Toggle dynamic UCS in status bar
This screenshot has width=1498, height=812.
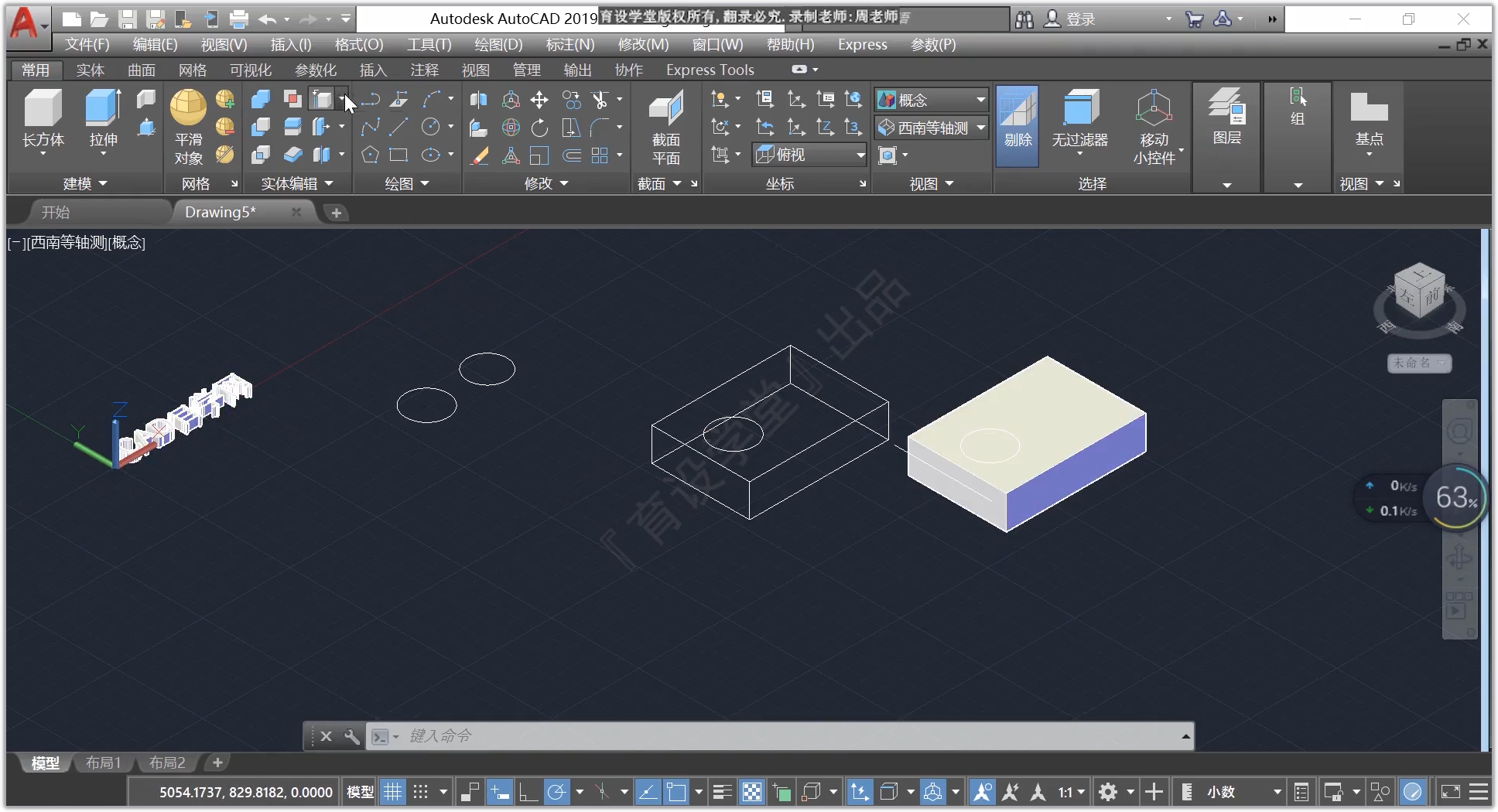[x=860, y=792]
